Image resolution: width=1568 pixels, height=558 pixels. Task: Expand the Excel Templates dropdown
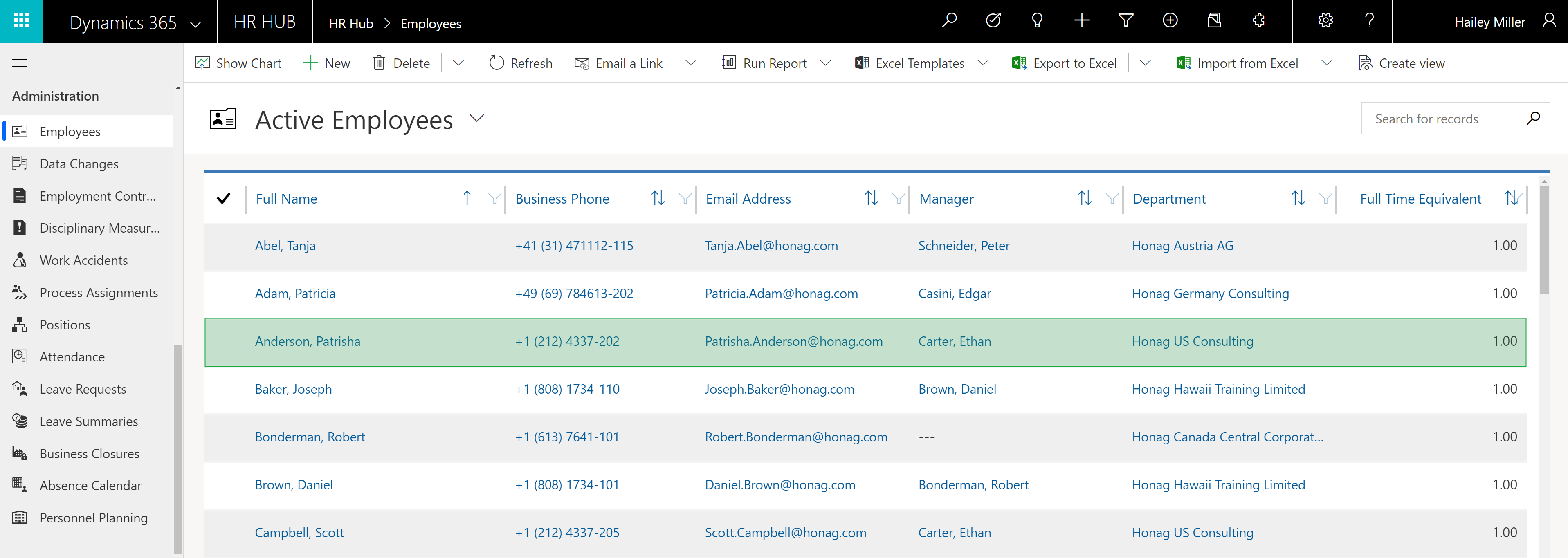pyautogui.click(x=983, y=63)
